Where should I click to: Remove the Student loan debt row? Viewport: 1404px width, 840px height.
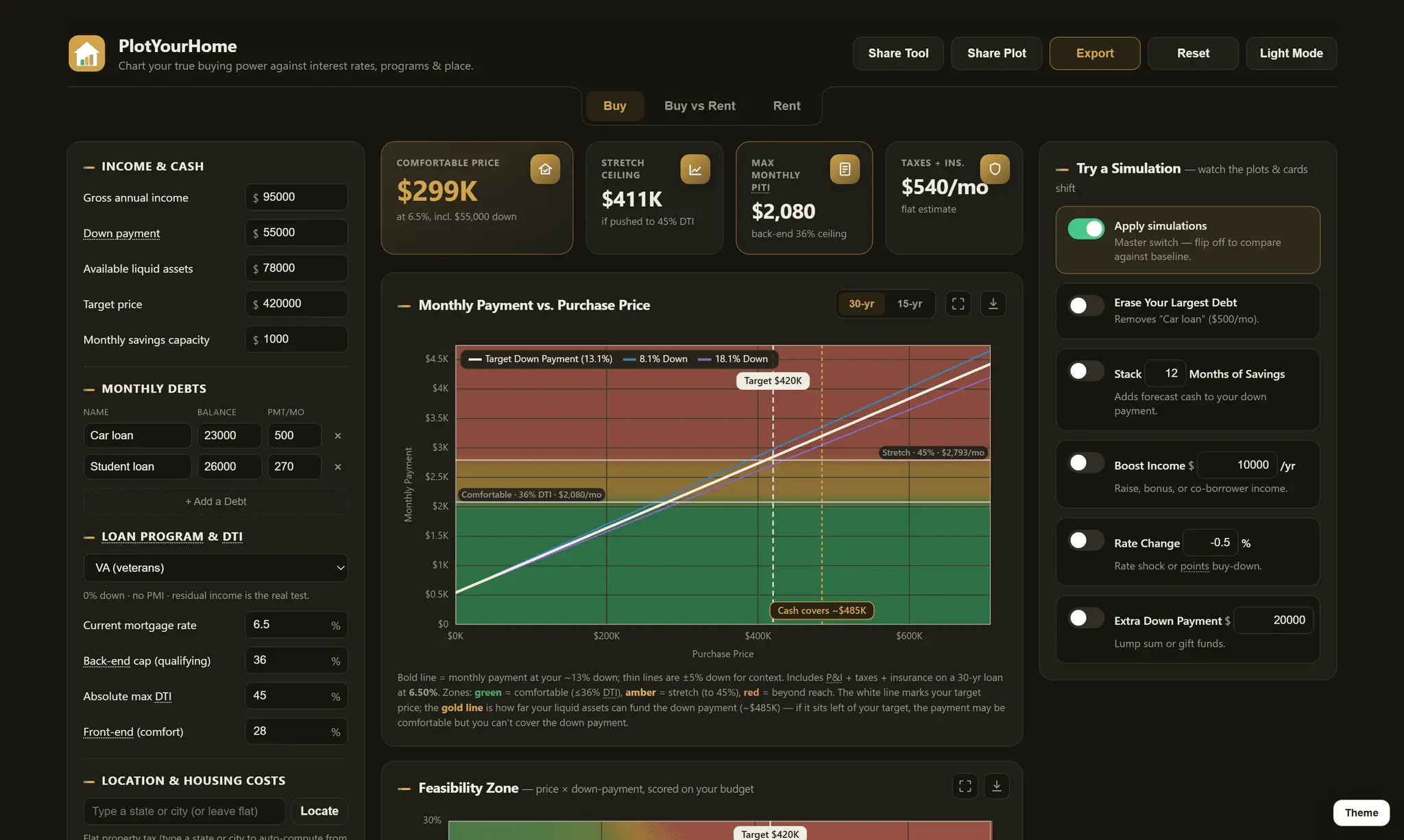click(x=337, y=467)
